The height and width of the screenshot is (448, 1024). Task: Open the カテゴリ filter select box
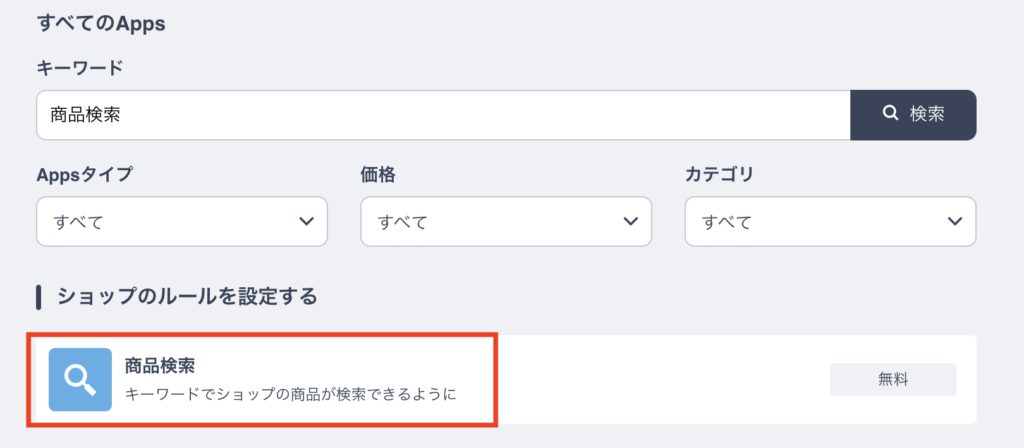click(x=830, y=221)
